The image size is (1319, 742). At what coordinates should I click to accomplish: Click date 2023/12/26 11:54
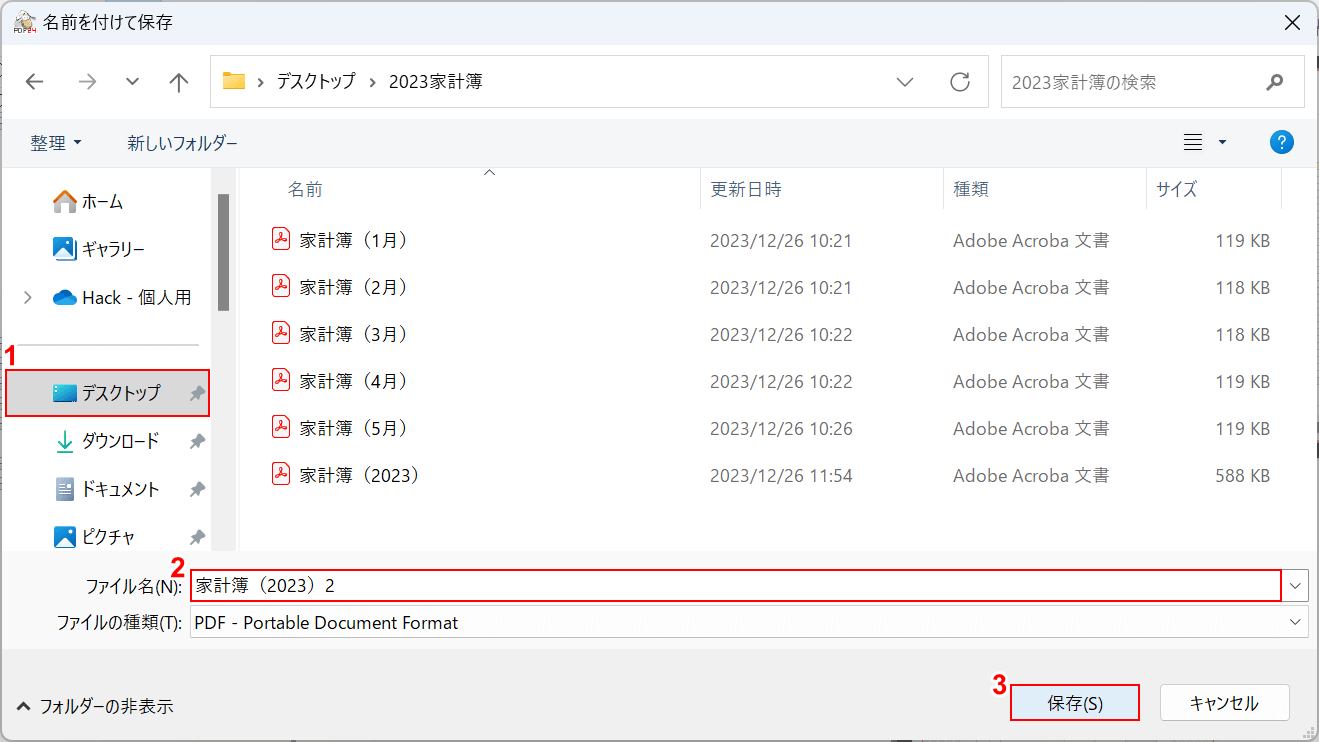point(781,476)
